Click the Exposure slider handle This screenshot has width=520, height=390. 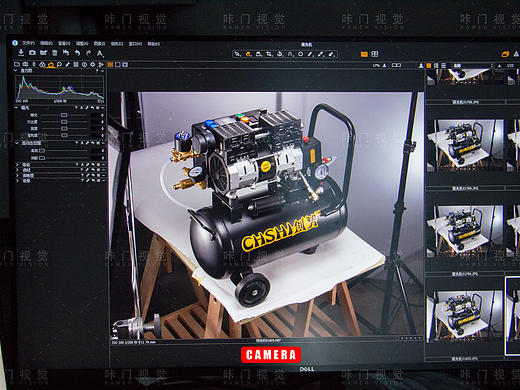(x=64, y=115)
